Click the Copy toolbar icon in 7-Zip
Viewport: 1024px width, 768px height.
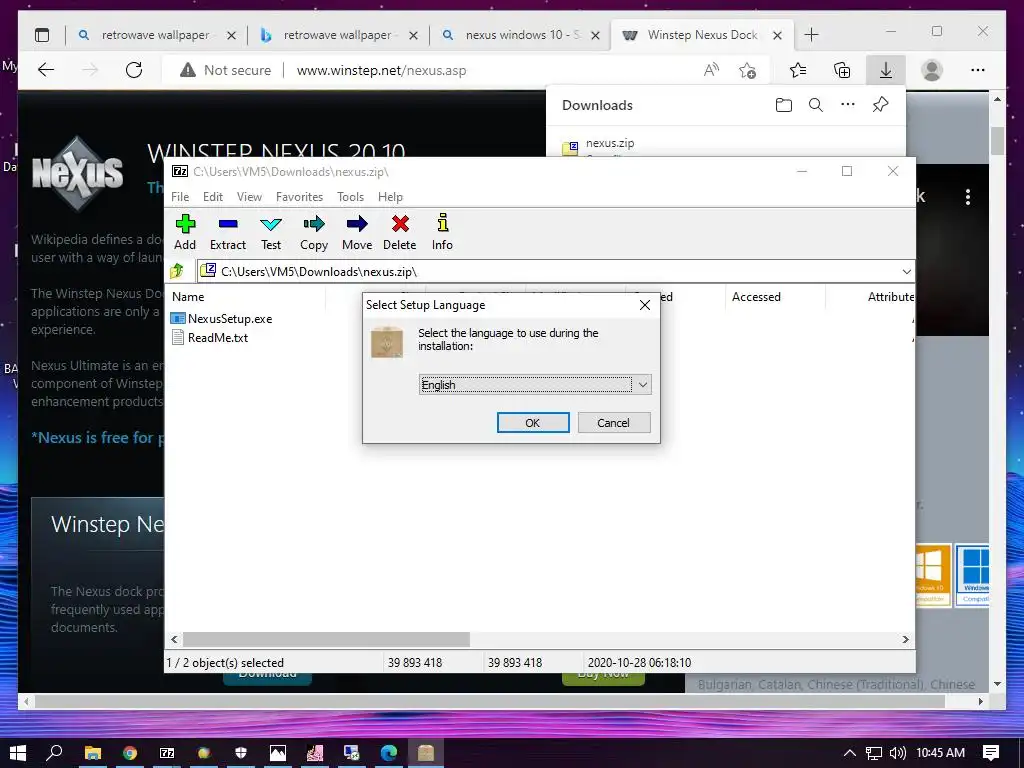[x=313, y=232]
